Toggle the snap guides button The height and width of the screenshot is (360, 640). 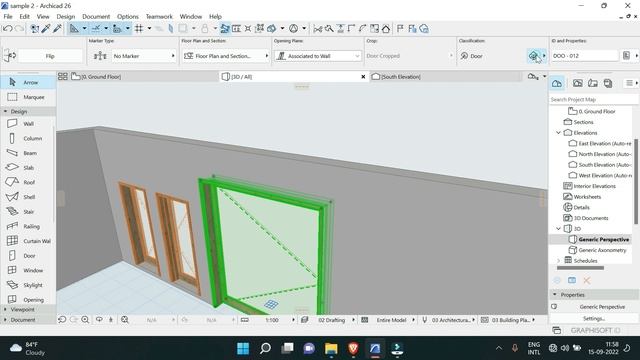96,29
